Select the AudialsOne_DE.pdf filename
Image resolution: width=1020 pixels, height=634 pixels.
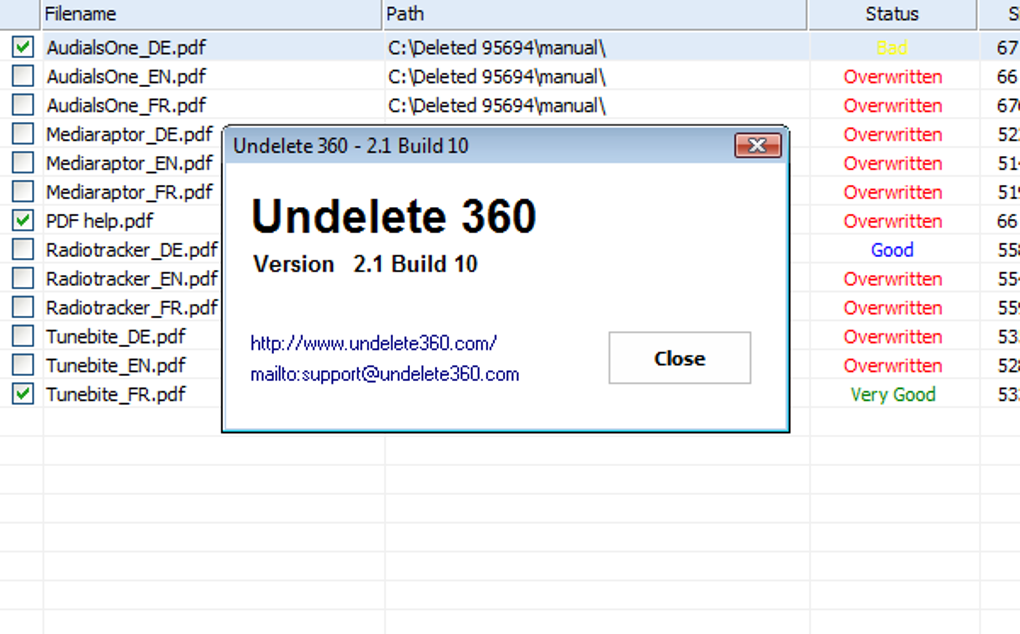[126, 47]
